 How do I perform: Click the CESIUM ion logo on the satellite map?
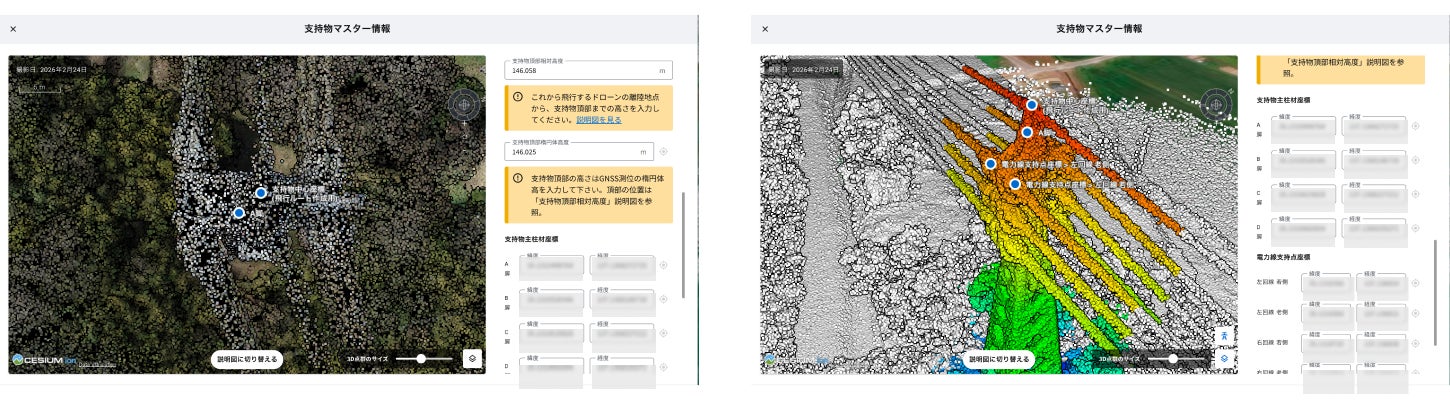[x=45, y=359]
